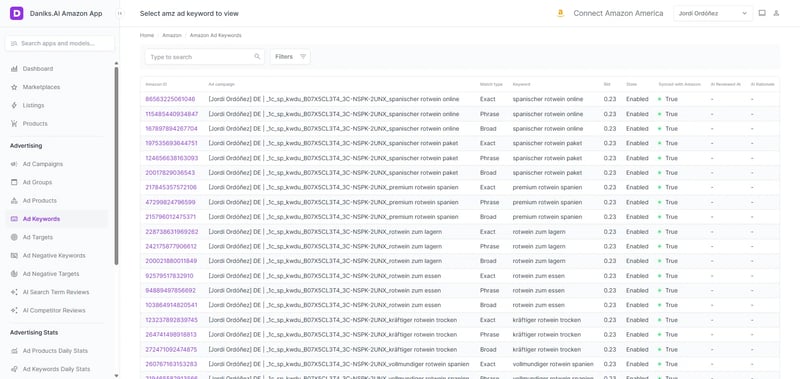Click the Ad Keywords Daily Stats icon
The image size is (800, 379).
(x=14, y=369)
